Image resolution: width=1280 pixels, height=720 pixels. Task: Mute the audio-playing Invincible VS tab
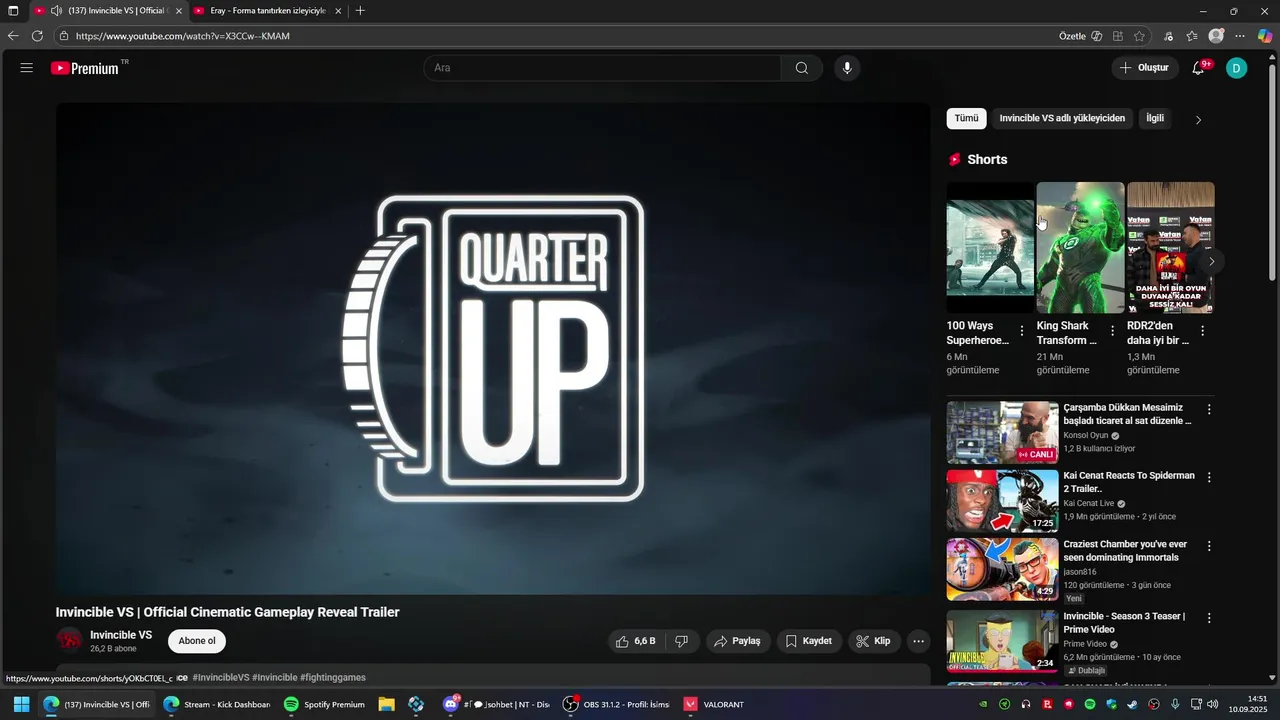56,11
